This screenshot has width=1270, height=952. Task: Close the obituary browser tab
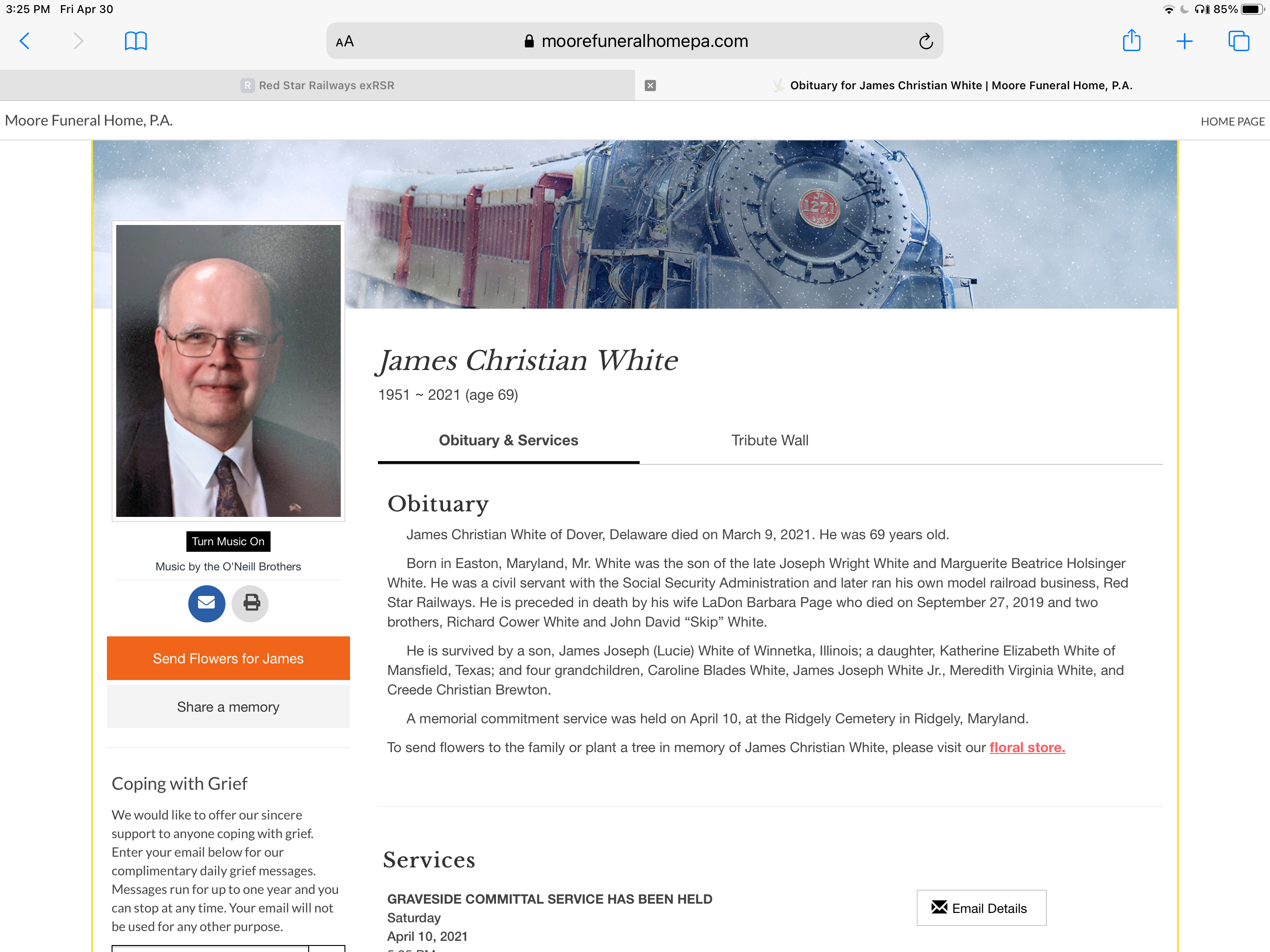(x=650, y=85)
